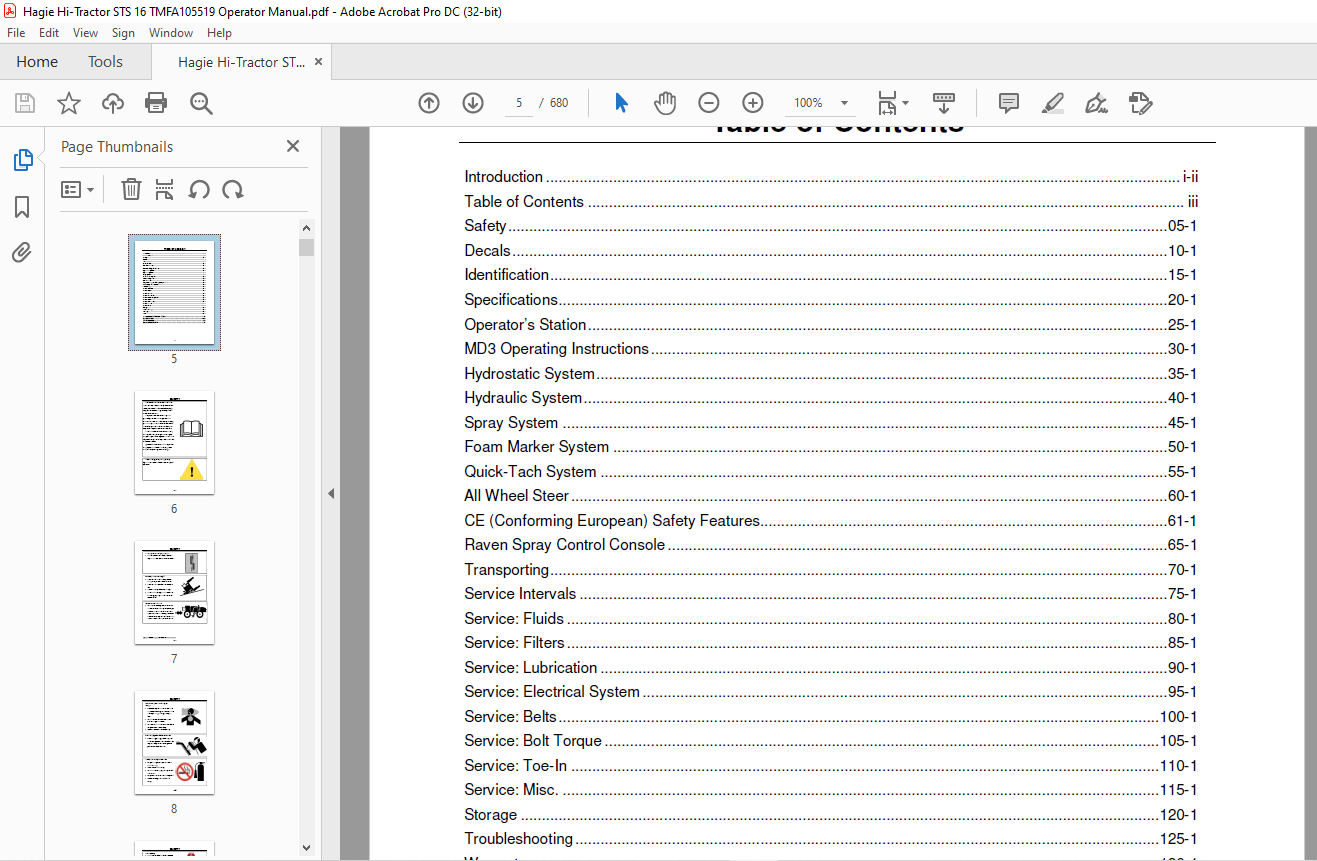Image resolution: width=1317 pixels, height=861 pixels.
Task: Delete selected page thumbnail
Action: pyautogui.click(x=131, y=189)
